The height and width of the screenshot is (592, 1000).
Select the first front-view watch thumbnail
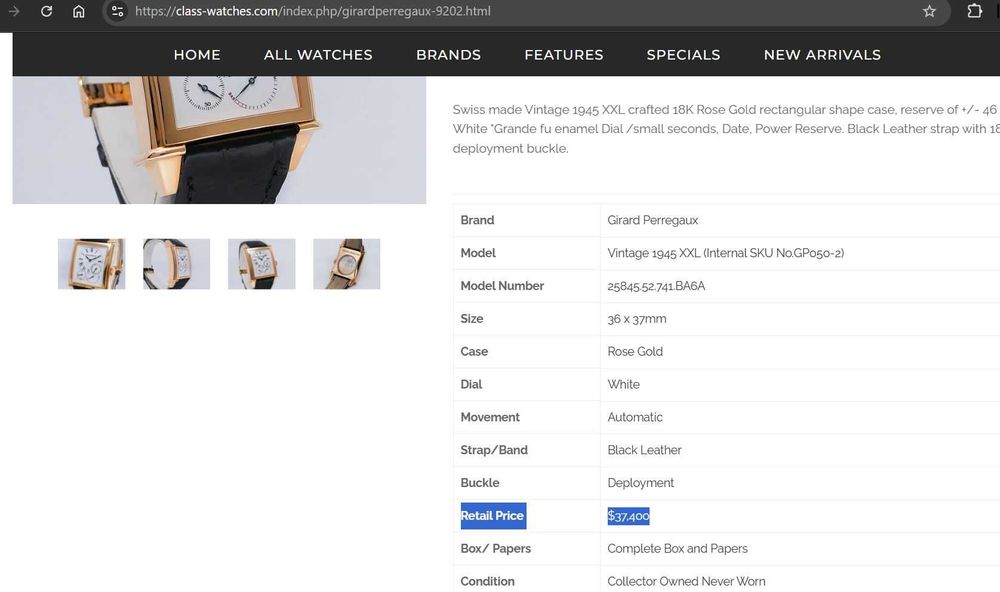coord(91,264)
